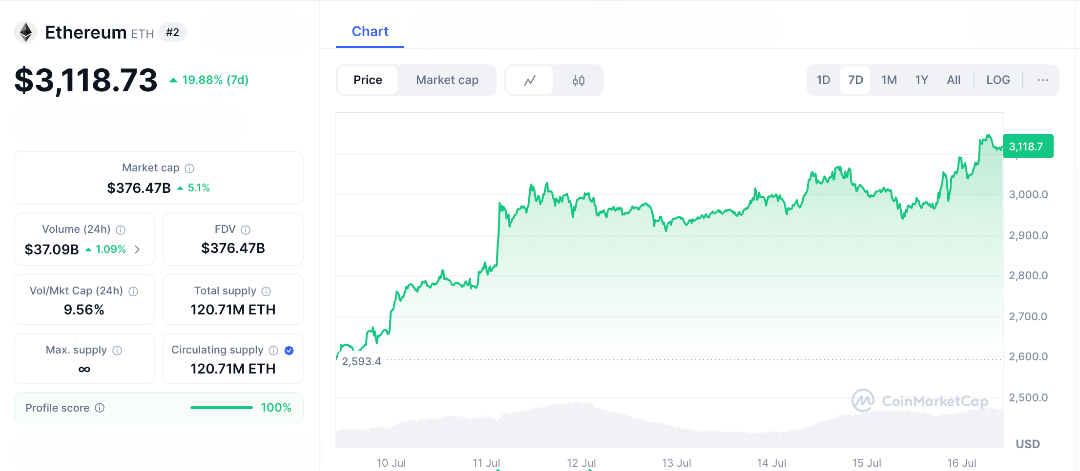This screenshot has width=1080, height=471.
Task: Click the Ethereum diamond logo icon
Action: [25, 32]
